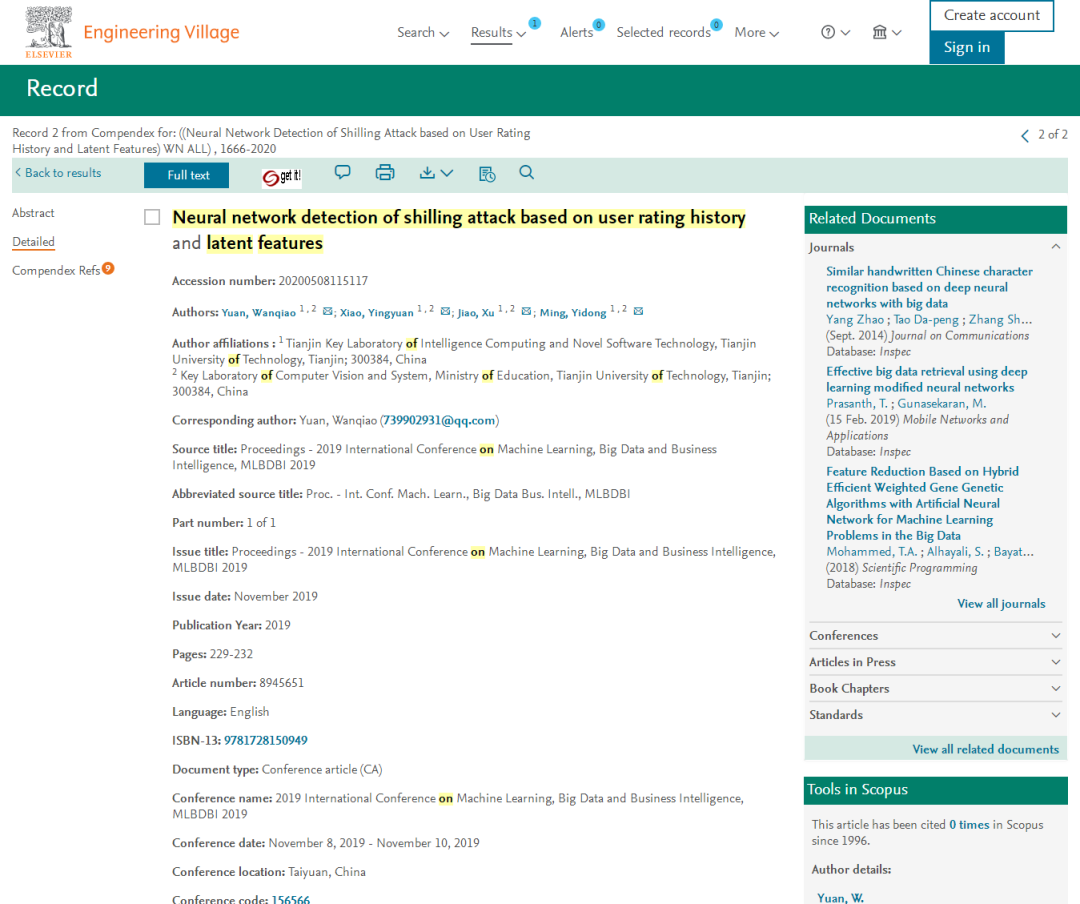
Task: Open author Yuan, Wanqiao link
Action: [258, 313]
